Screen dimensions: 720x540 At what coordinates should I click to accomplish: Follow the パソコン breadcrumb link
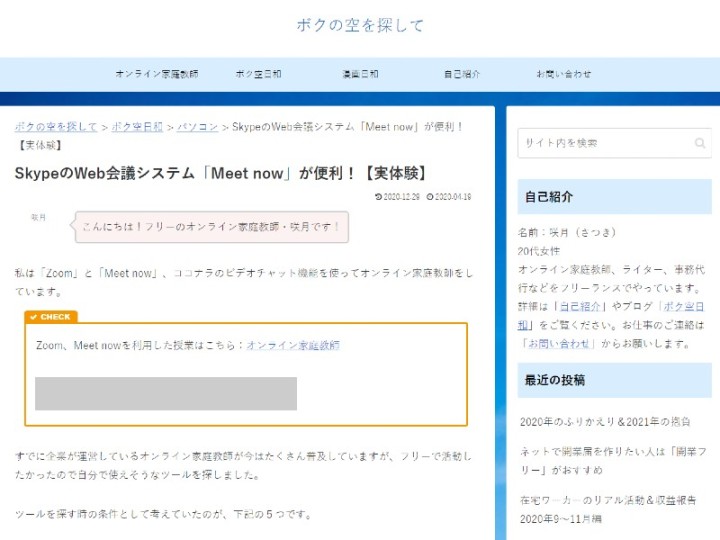tap(197, 127)
